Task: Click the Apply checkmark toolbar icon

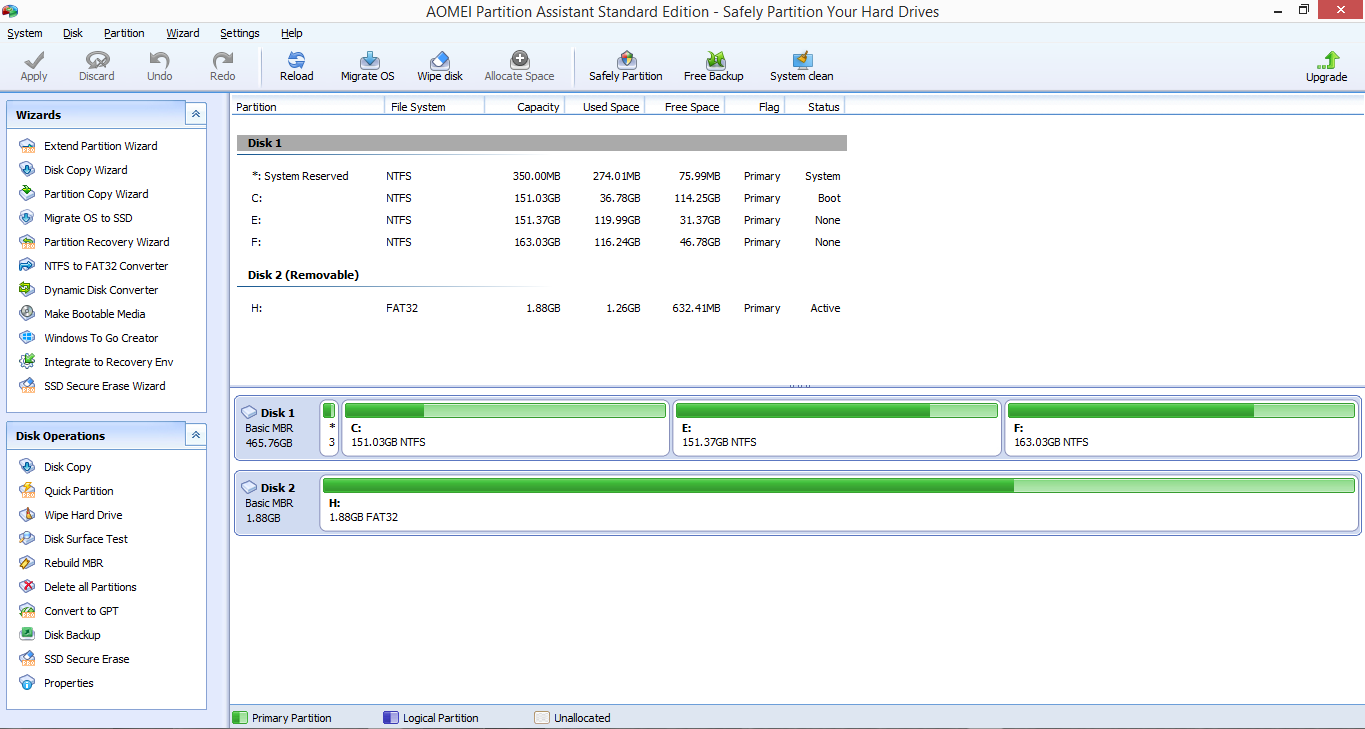Action: 34,60
